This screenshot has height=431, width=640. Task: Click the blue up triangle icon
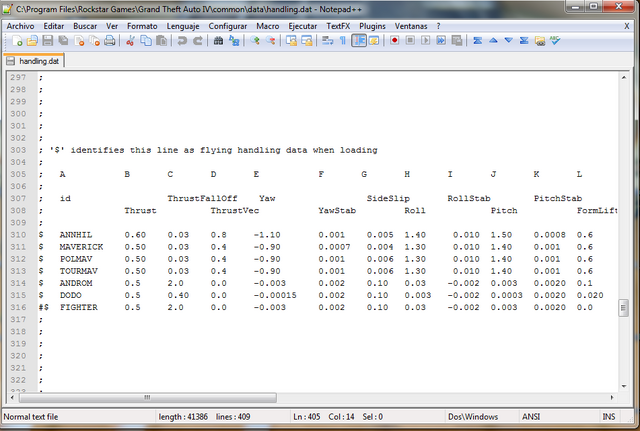493,40
